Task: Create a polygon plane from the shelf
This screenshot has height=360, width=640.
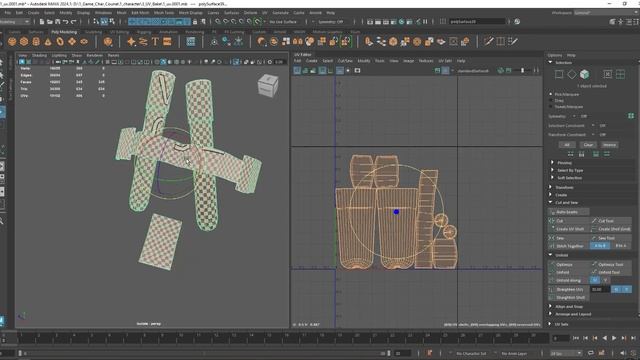Action: (72, 41)
